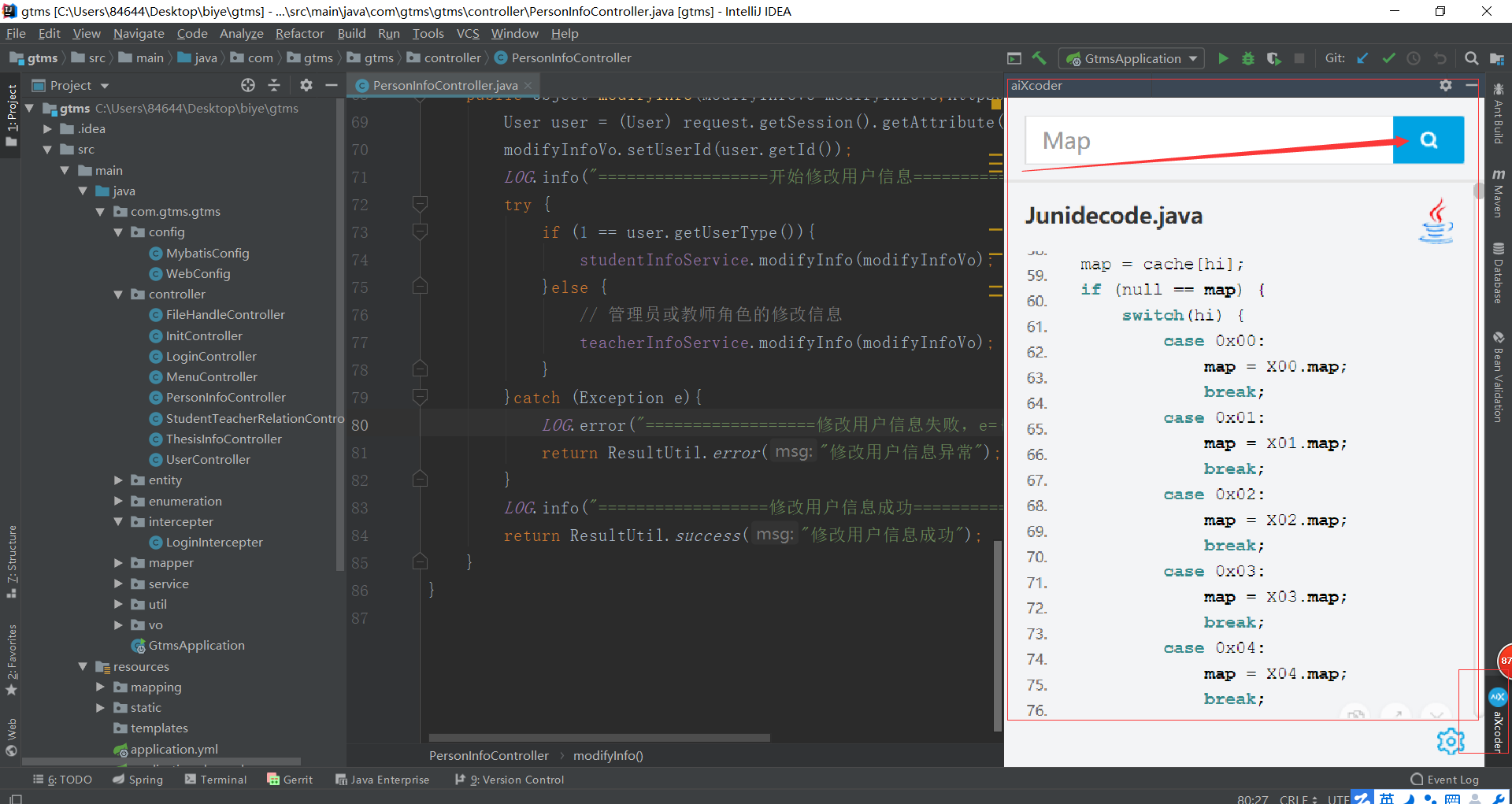1512x804 pixels.
Task: Open Search Everywhere magnifier in the toolbar
Action: [1471, 57]
